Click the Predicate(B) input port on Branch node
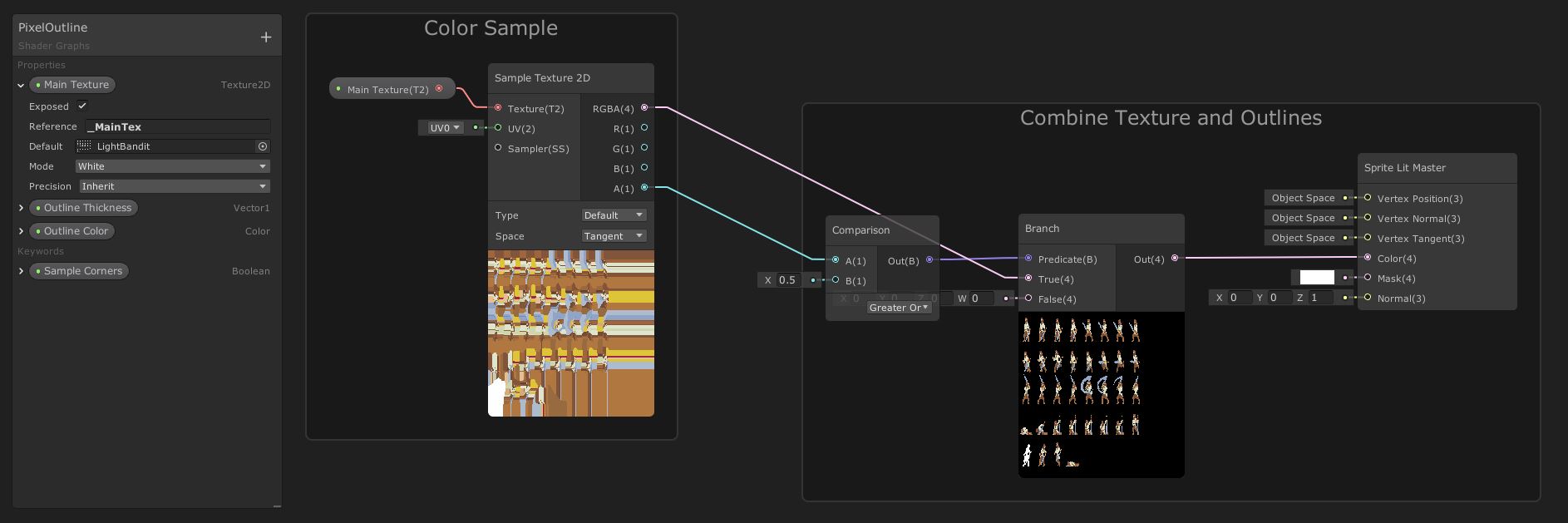Viewport: 1568px width, 523px height. pos(1028,259)
